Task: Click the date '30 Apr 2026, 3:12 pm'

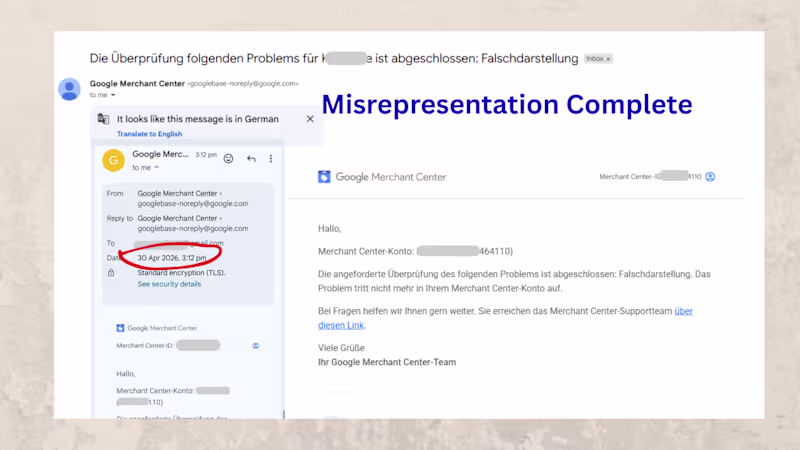Action: 172,258
